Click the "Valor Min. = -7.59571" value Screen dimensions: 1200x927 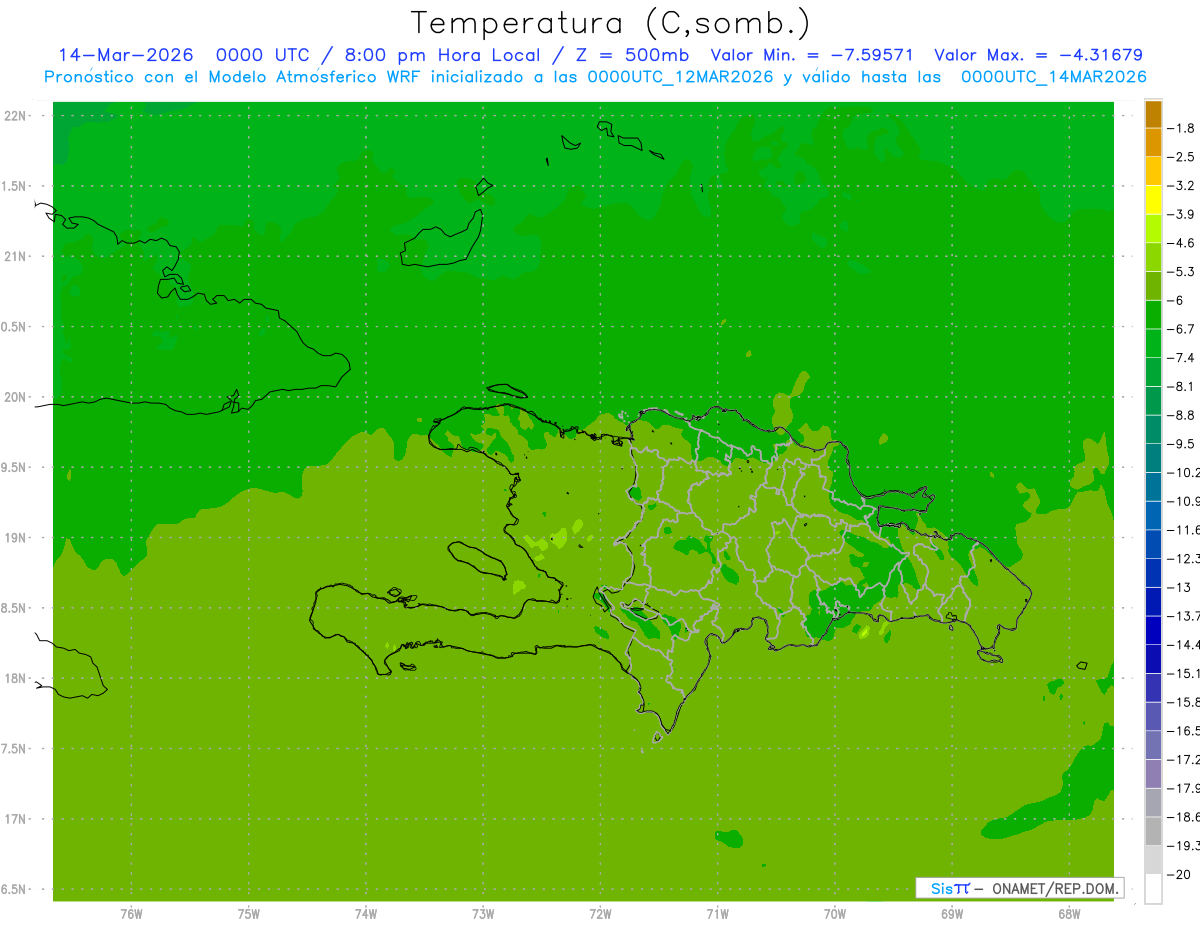click(x=811, y=55)
